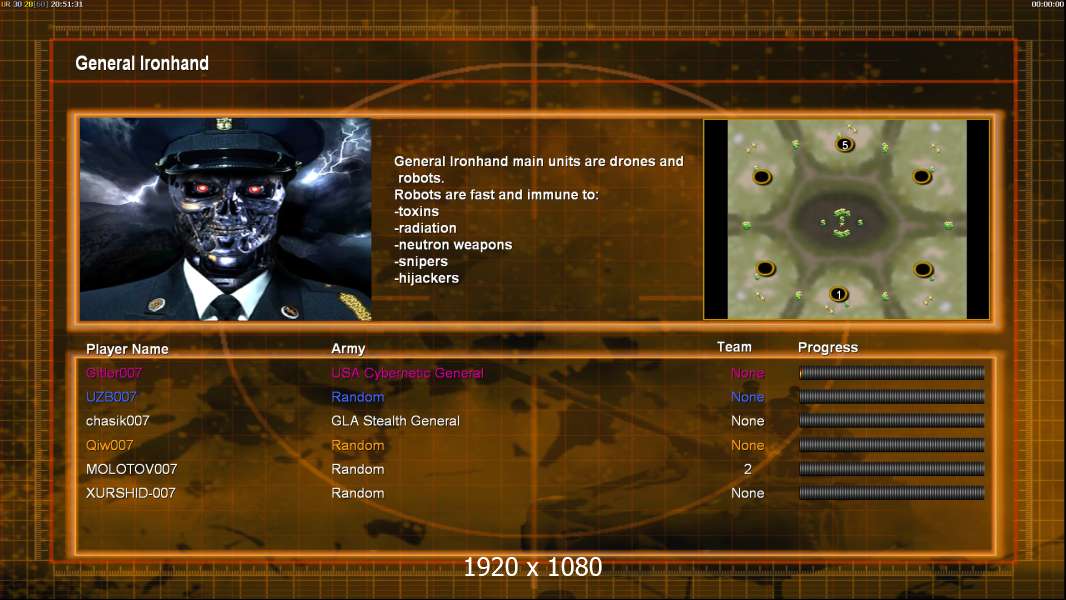Click the '-snipers' immunity line
The image size is (1066, 600).
point(421,262)
